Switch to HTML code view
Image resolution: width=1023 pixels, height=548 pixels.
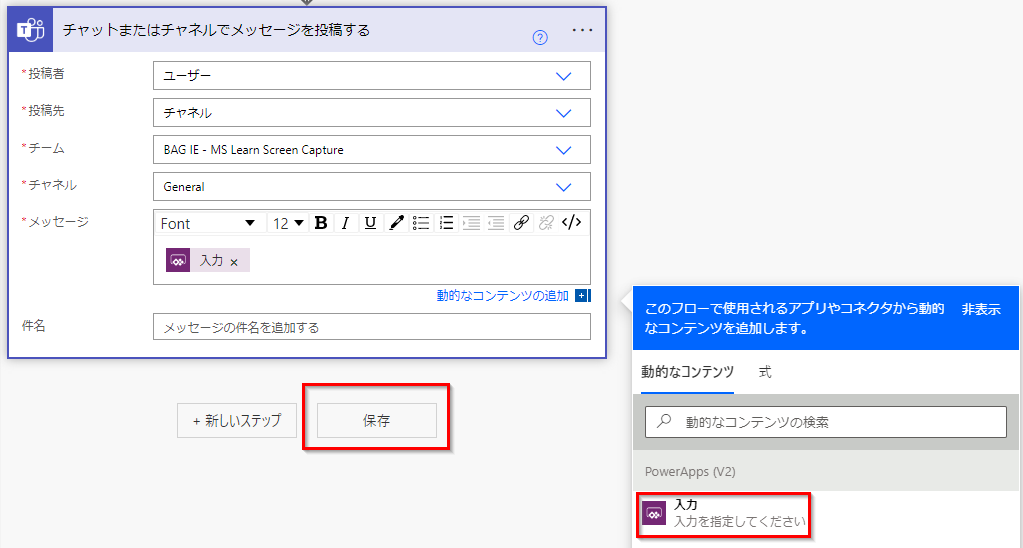click(x=571, y=223)
